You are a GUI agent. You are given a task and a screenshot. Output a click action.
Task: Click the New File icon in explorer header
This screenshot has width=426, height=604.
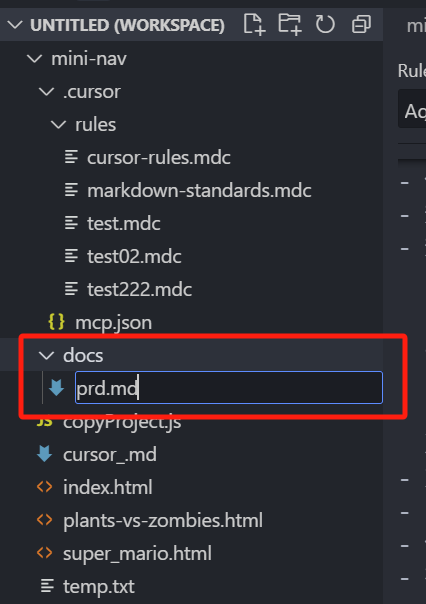click(x=255, y=25)
